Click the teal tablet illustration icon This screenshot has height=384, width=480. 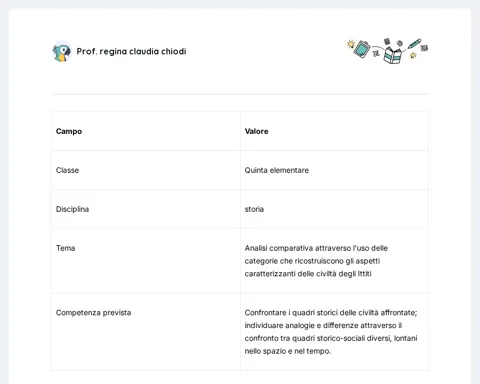362,49
